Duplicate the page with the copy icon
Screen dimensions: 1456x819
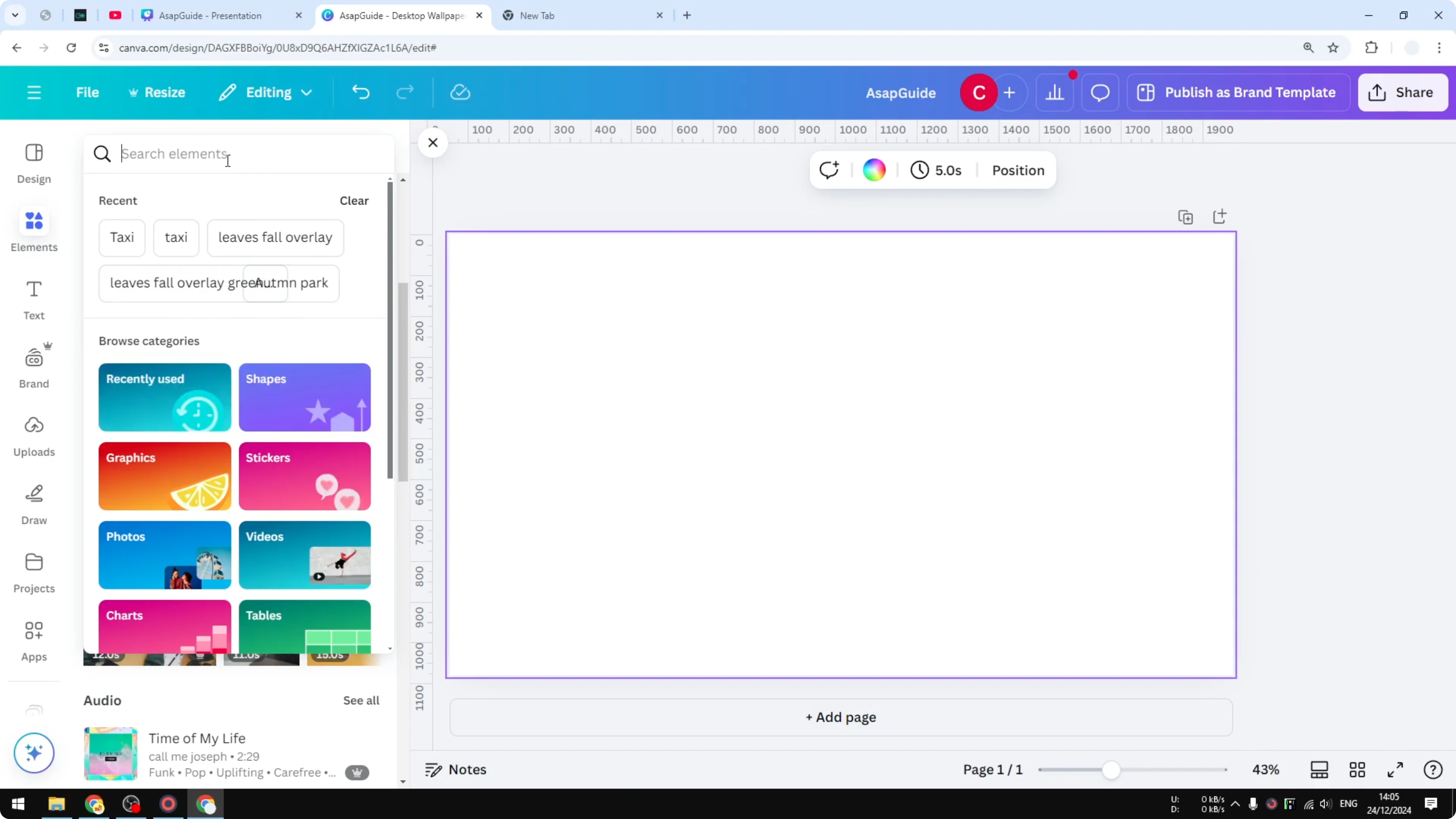click(x=1186, y=216)
